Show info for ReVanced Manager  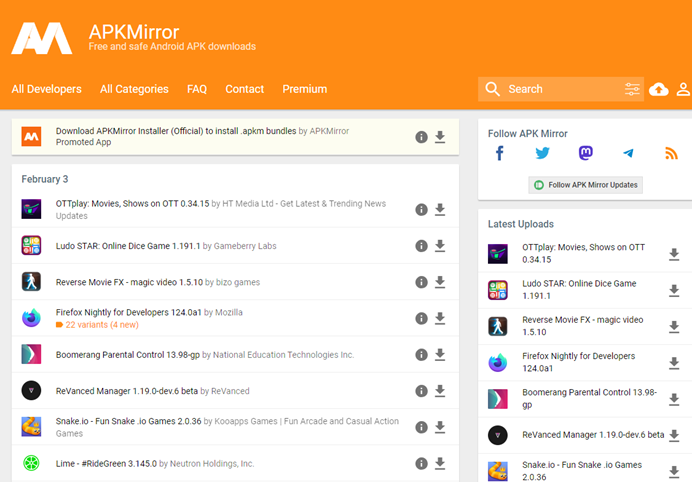(421, 391)
